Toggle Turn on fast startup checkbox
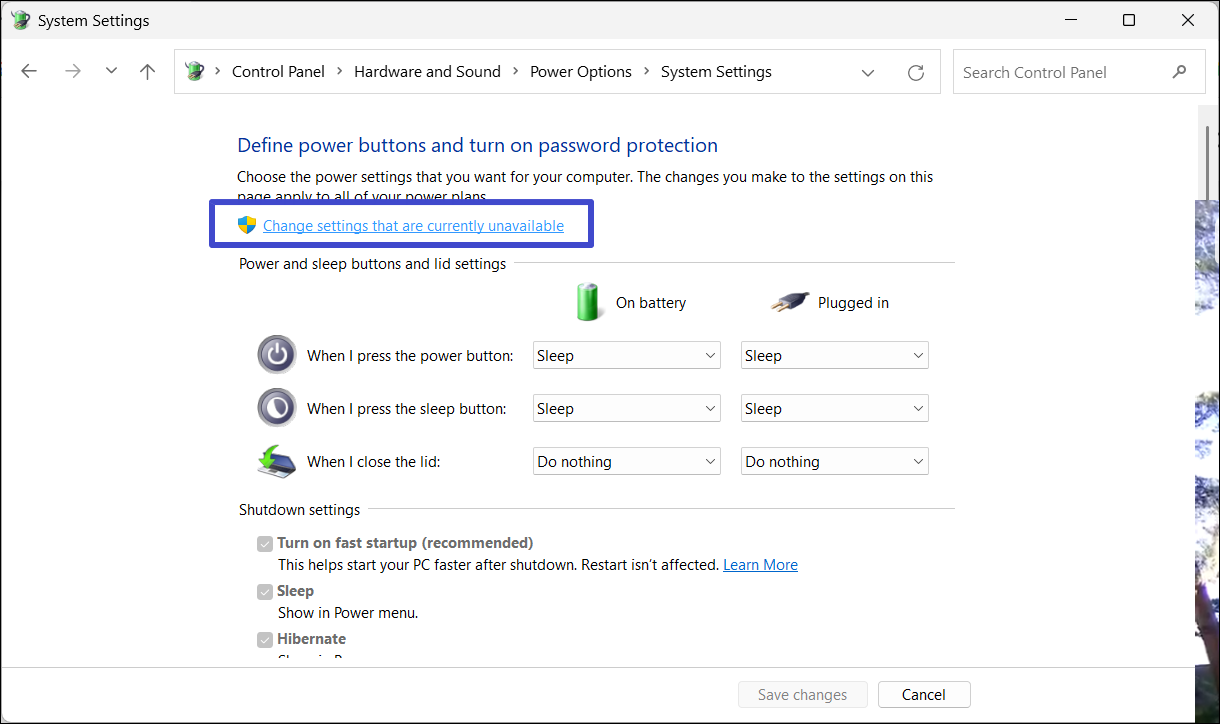1220x724 pixels. tap(265, 544)
